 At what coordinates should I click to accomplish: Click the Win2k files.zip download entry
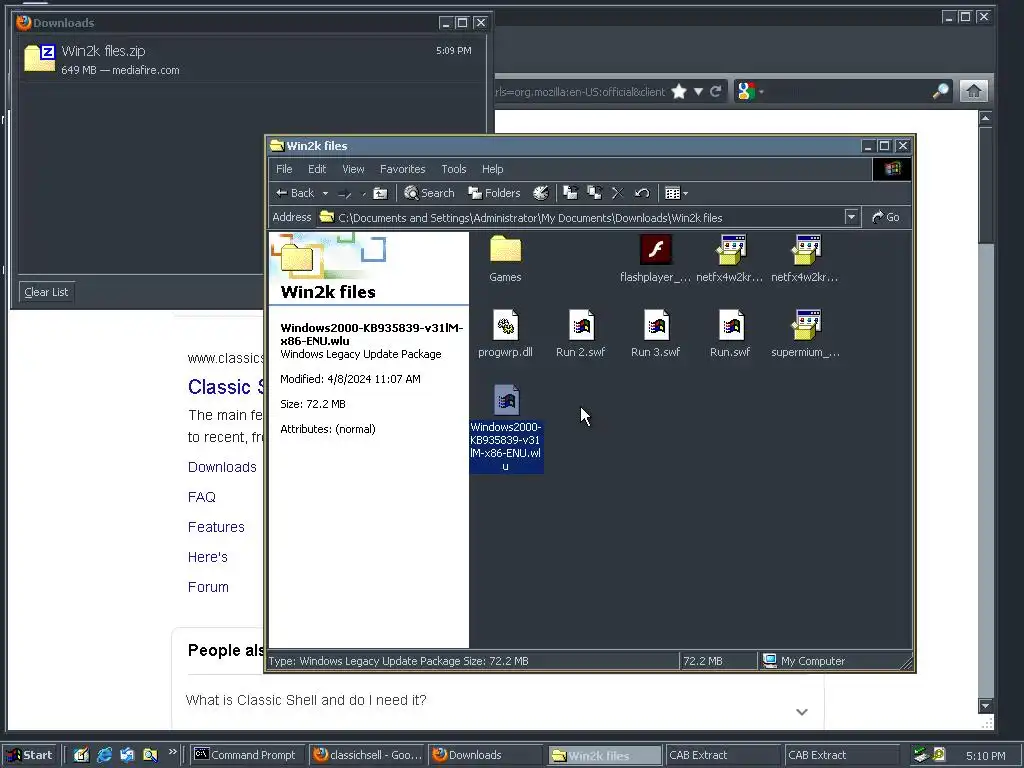click(x=250, y=59)
